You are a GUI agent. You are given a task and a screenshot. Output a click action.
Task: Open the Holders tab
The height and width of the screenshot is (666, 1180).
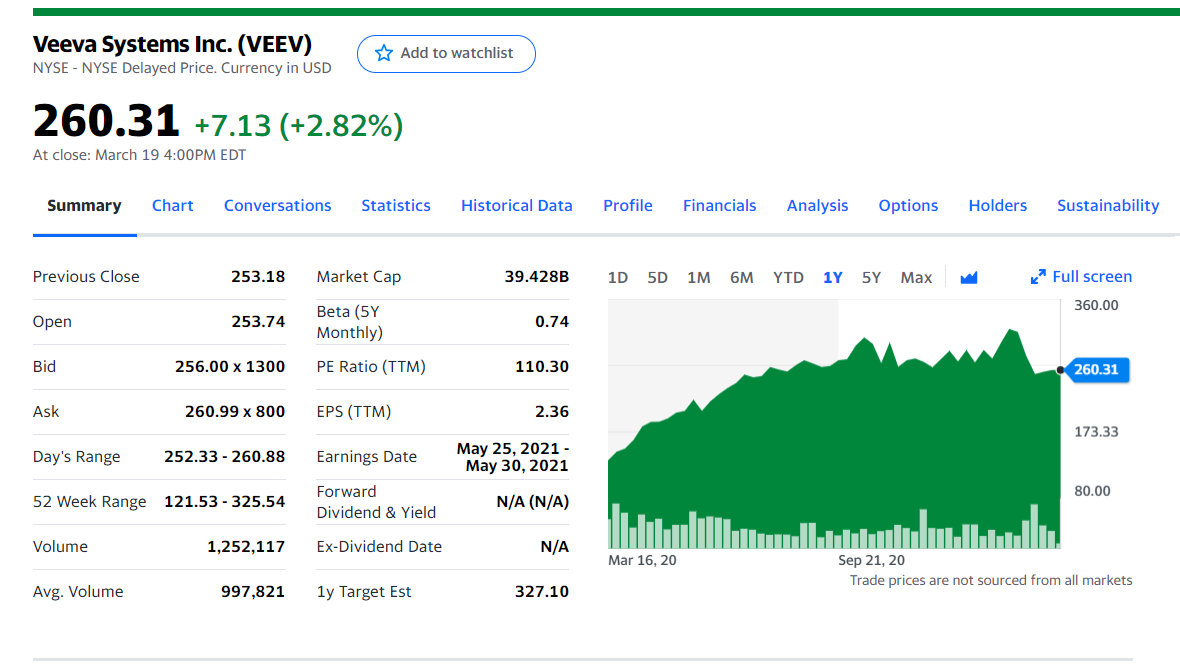pos(997,205)
